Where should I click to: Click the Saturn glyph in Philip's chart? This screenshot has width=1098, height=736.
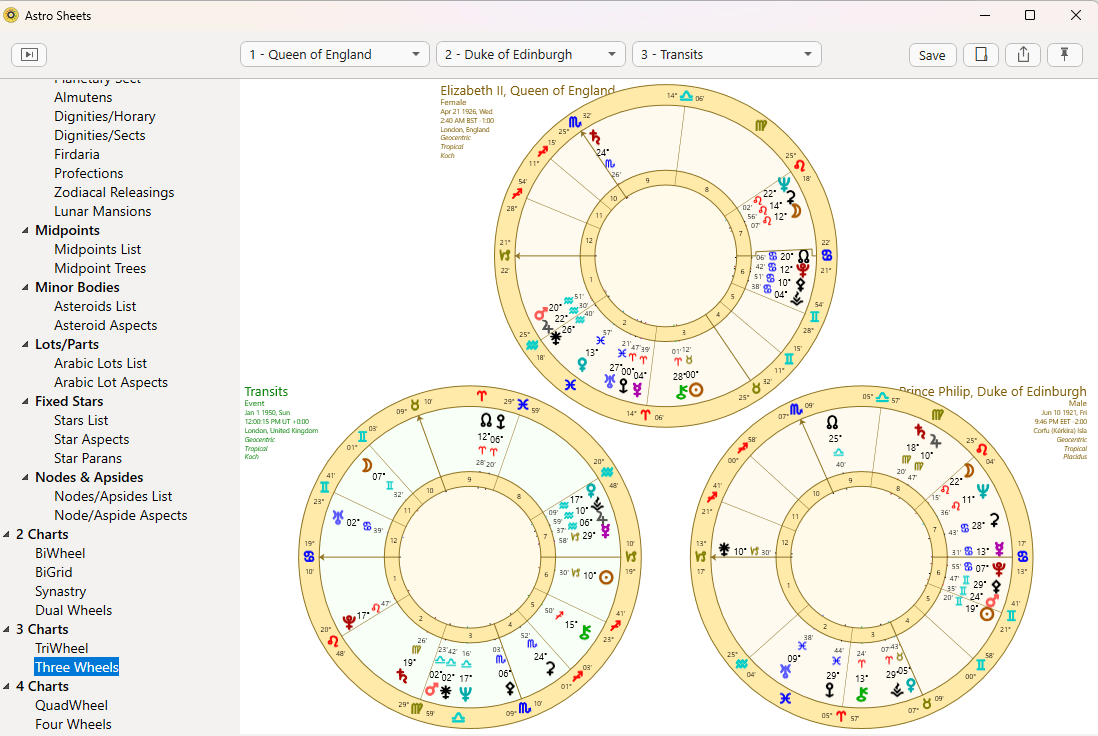[920, 431]
